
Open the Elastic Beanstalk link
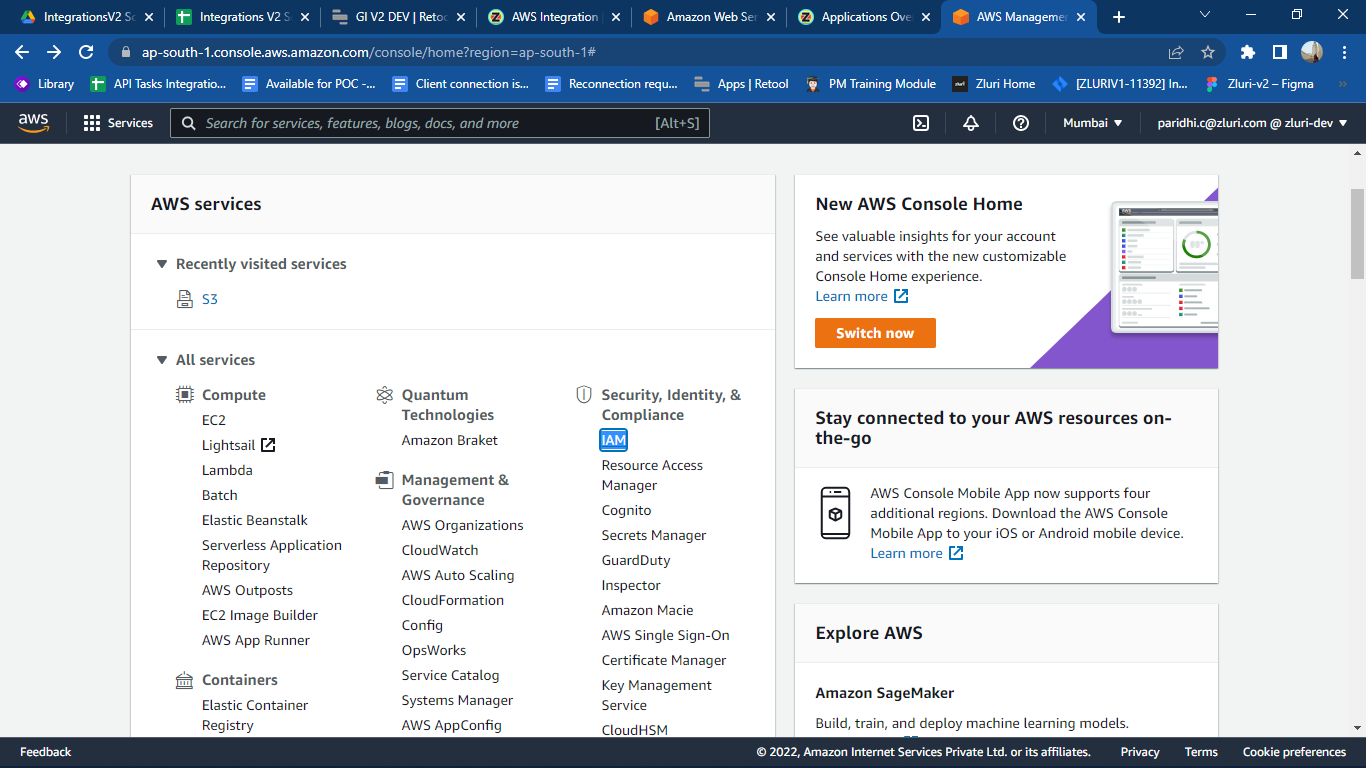coord(255,520)
